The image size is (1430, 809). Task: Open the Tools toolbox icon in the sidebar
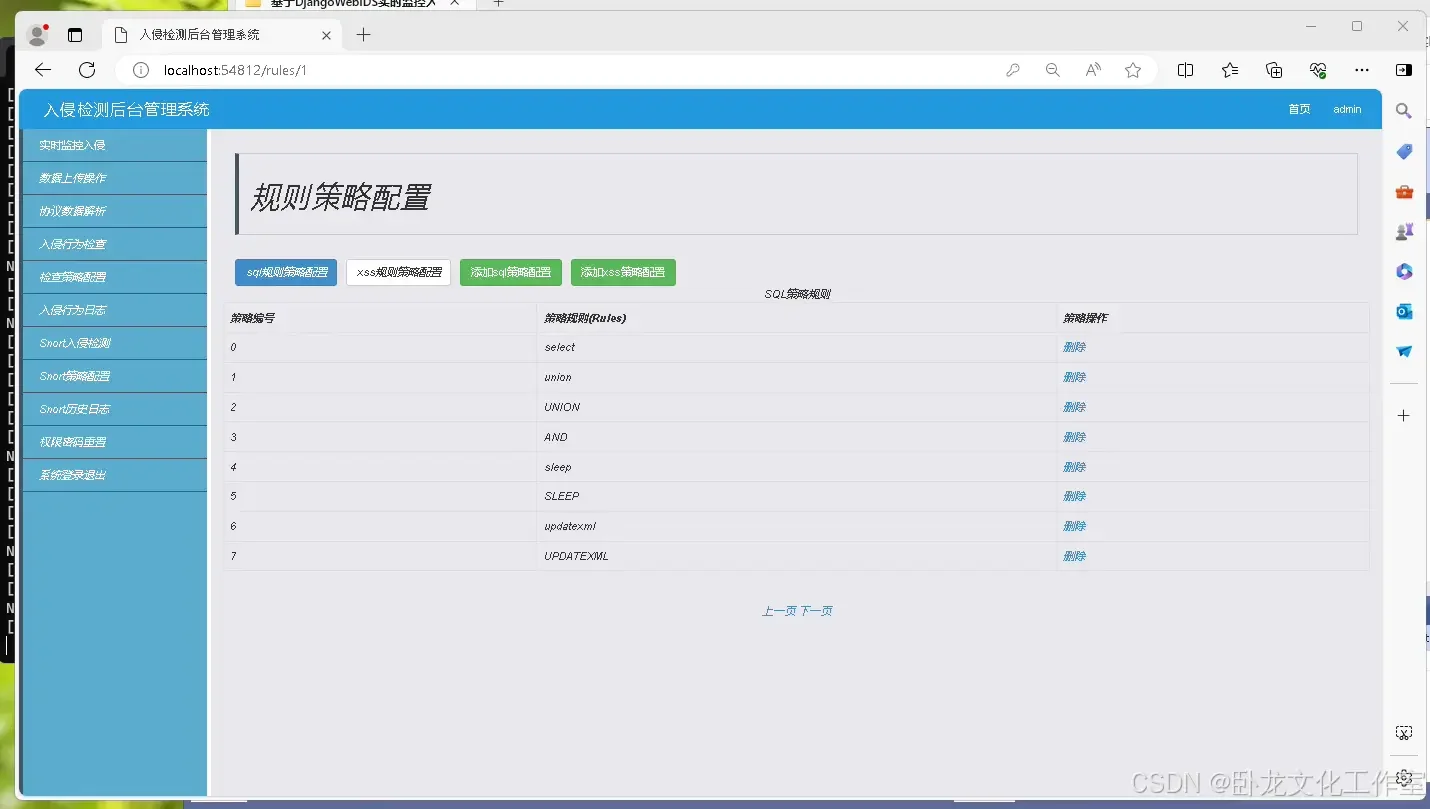tap(1404, 191)
